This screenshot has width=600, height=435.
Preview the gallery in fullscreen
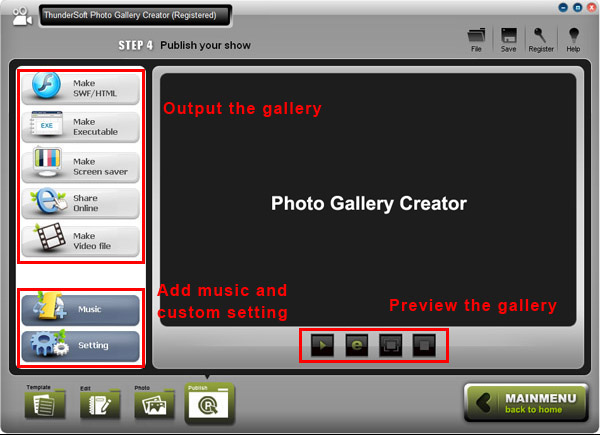(390, 345)
